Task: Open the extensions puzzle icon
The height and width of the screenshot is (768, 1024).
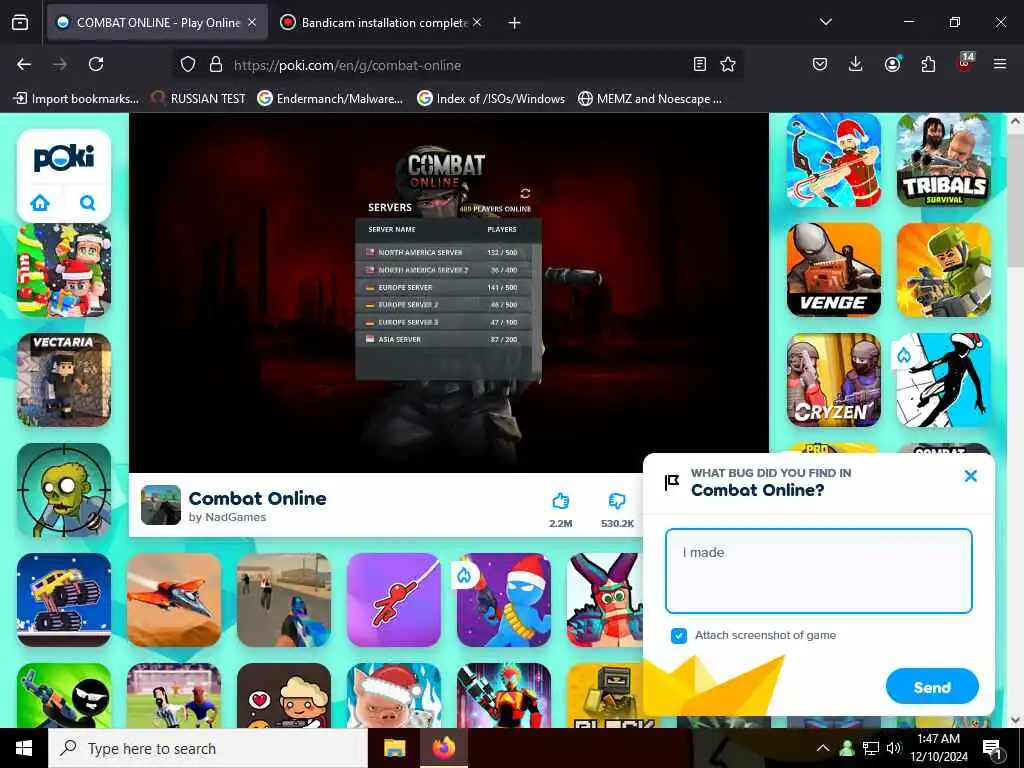Action: 928,64
